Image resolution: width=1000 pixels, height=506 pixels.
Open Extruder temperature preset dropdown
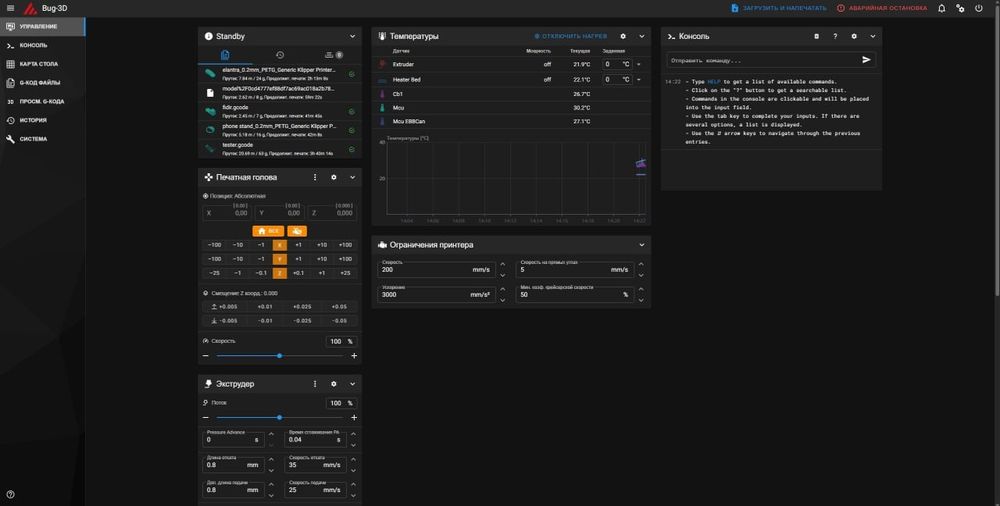point(639,64)
